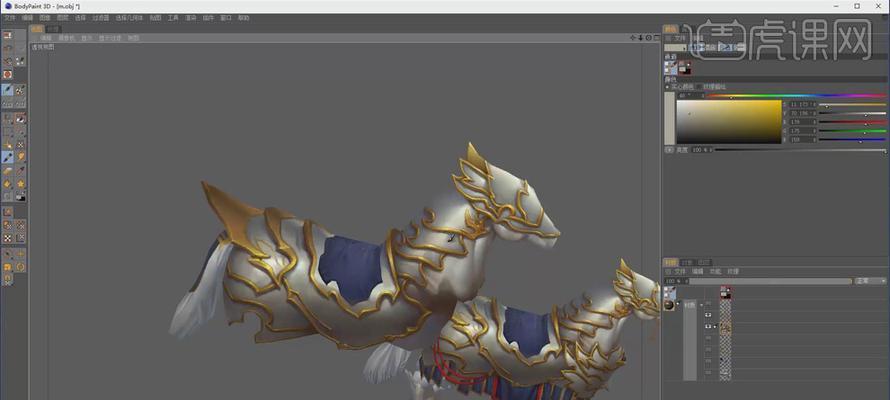Image resolution: width=890 pixels, height=400 pixels.
Task: Click viewport move camera icon at top right
Action: click(x=633, y=37)
